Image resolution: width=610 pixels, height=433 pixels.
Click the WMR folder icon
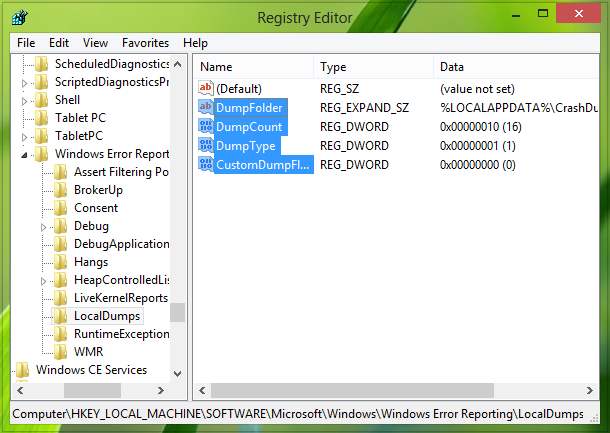click(61, 352)
